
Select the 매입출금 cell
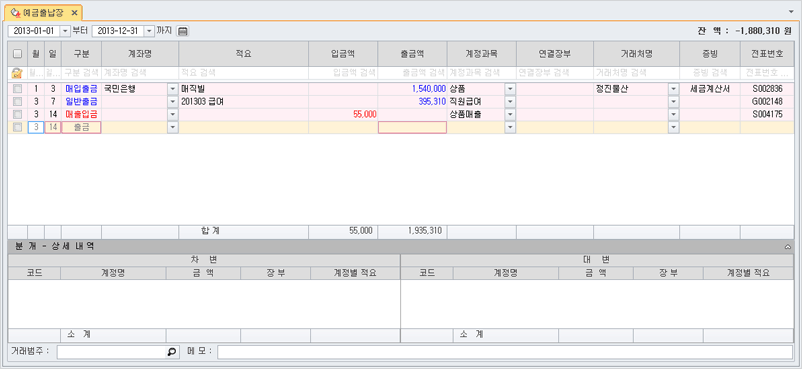tap(81, 89)
